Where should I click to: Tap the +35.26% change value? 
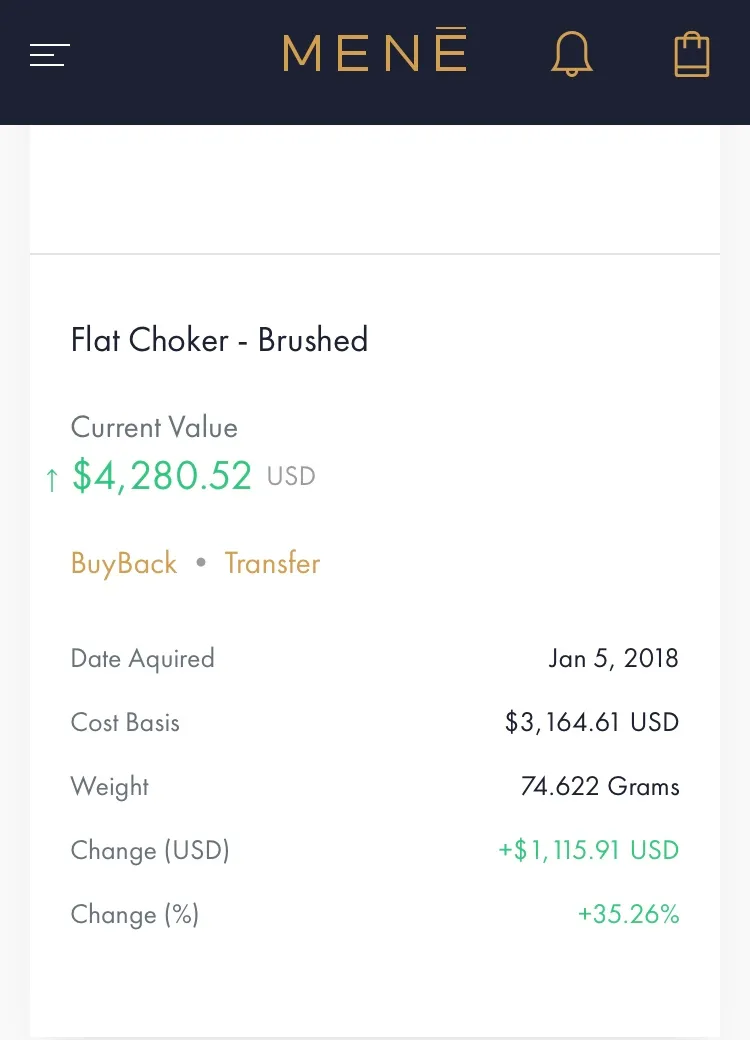pyautogui.click(x=629, y=914)
